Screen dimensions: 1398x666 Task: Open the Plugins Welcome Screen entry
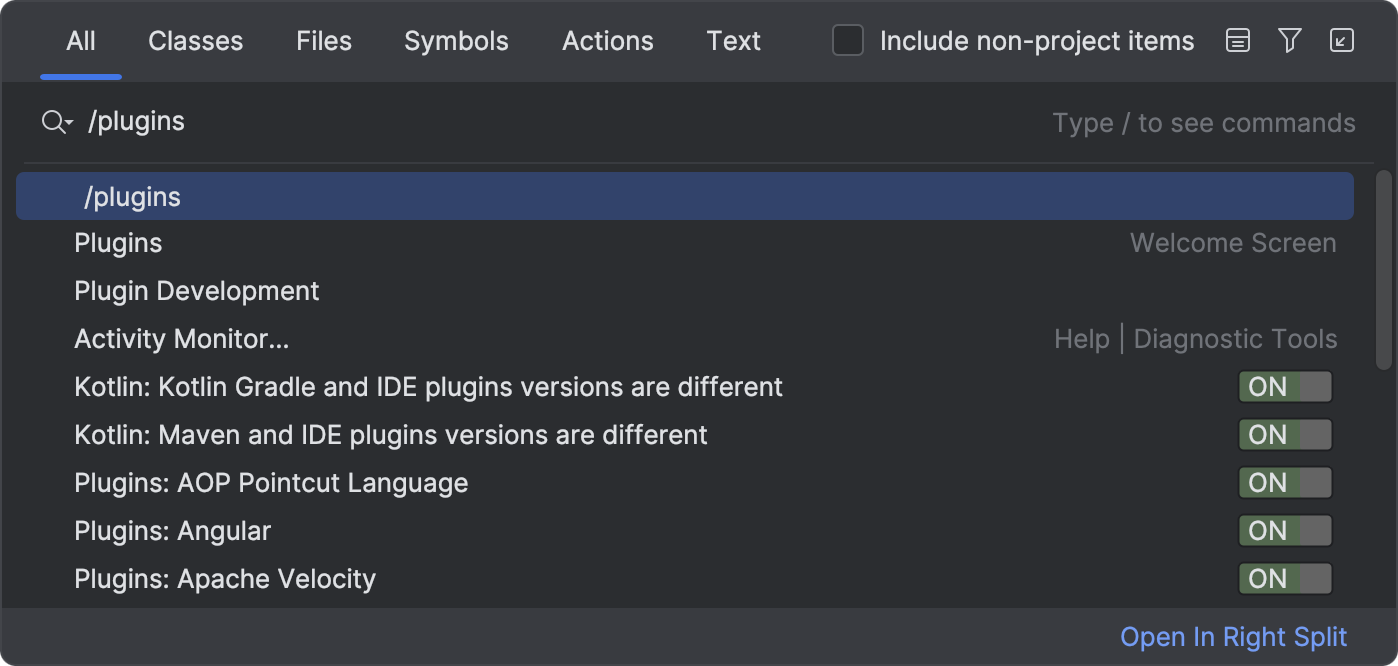(117, 242)
